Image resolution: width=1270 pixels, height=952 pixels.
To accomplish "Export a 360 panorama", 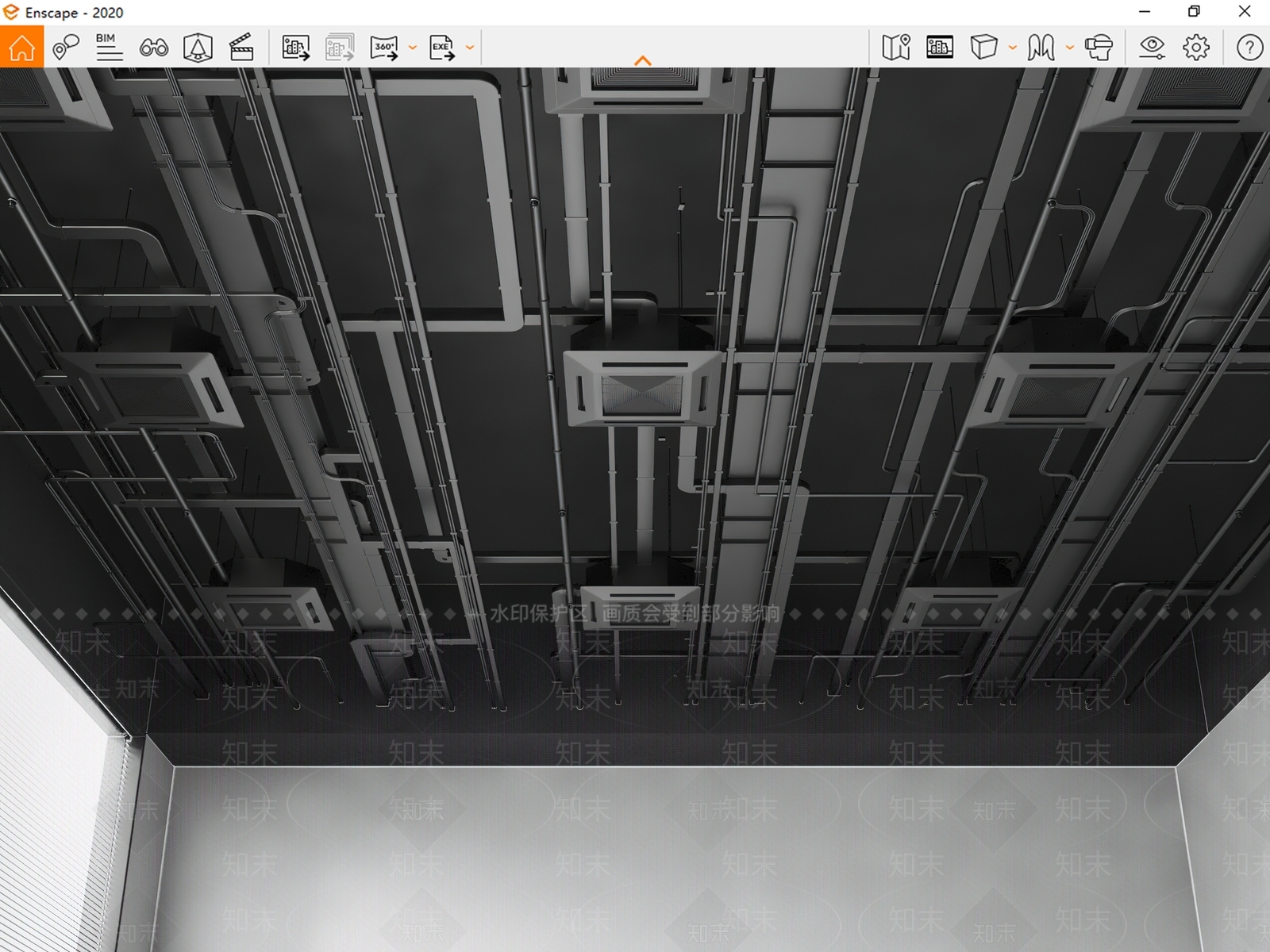I will click(x=384, y=48).
